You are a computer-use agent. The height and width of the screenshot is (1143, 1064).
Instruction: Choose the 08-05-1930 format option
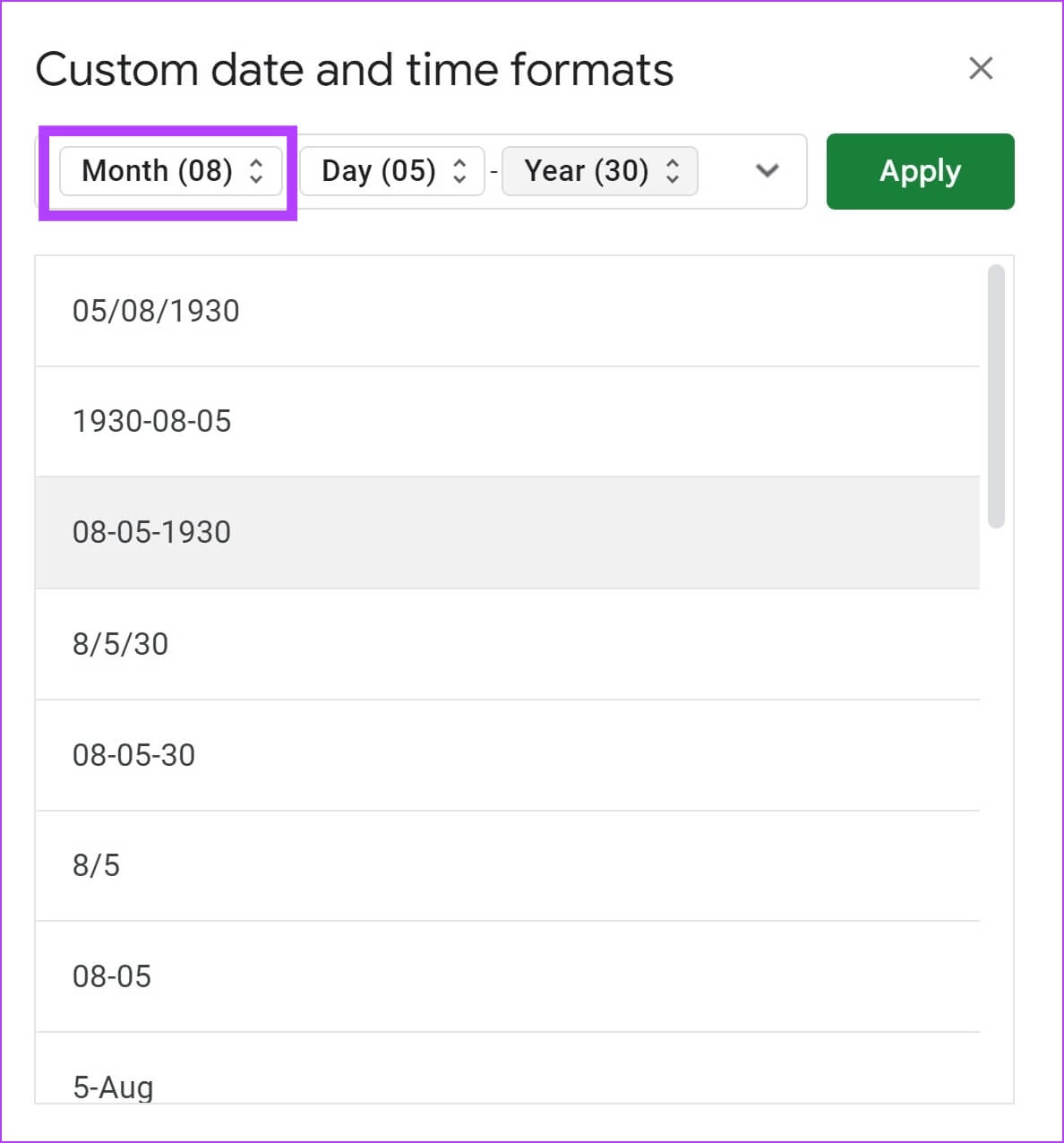coord(151,532)
